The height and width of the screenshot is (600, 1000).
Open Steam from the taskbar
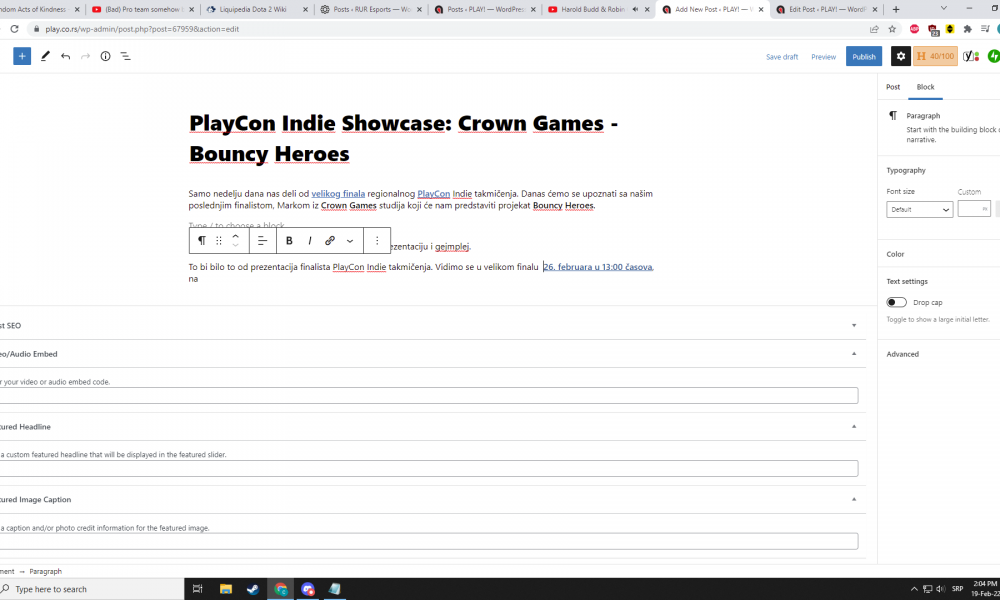click(x=253, y=589)
